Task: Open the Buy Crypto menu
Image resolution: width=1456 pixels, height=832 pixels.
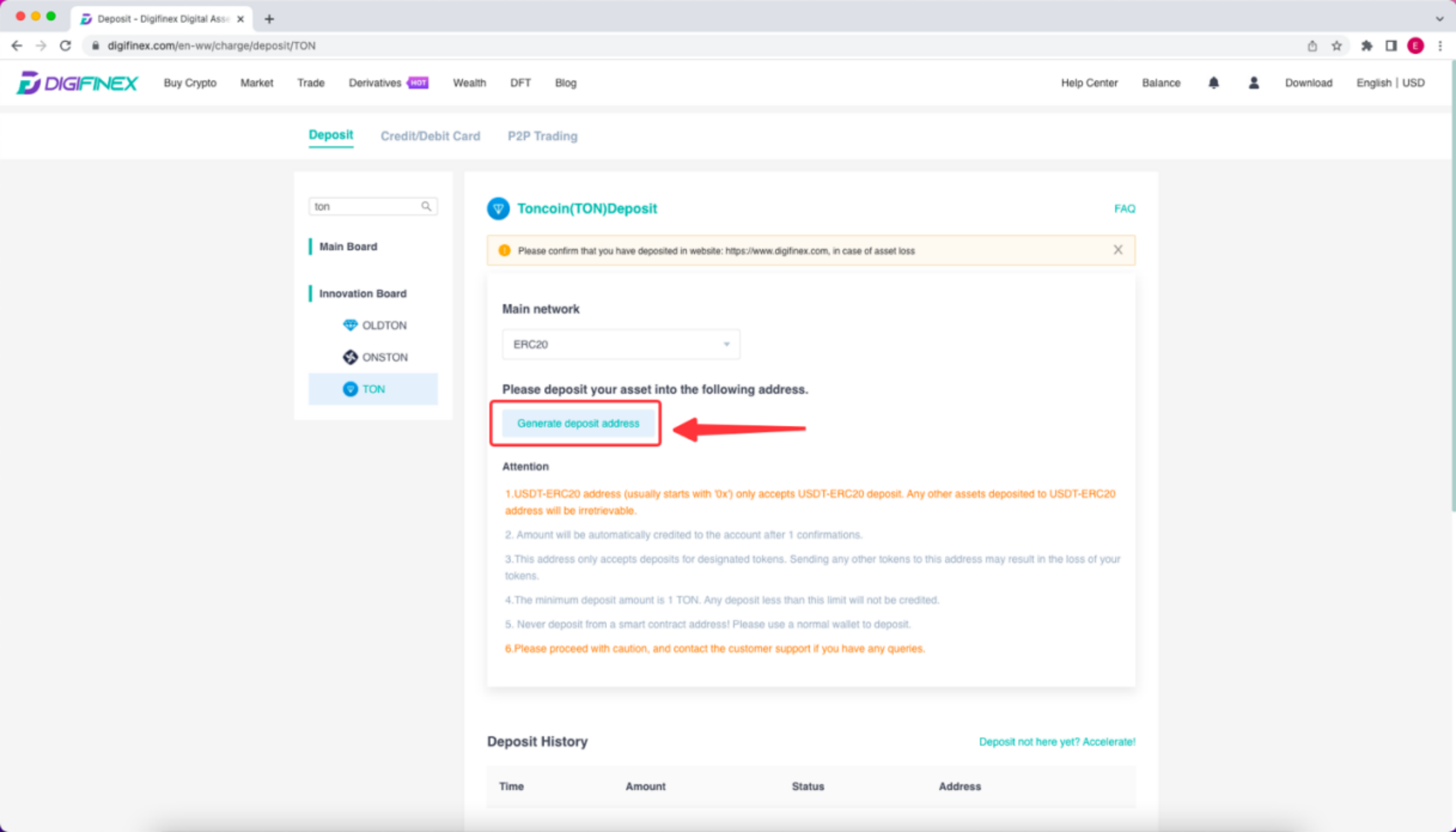Action: [190, 83]
